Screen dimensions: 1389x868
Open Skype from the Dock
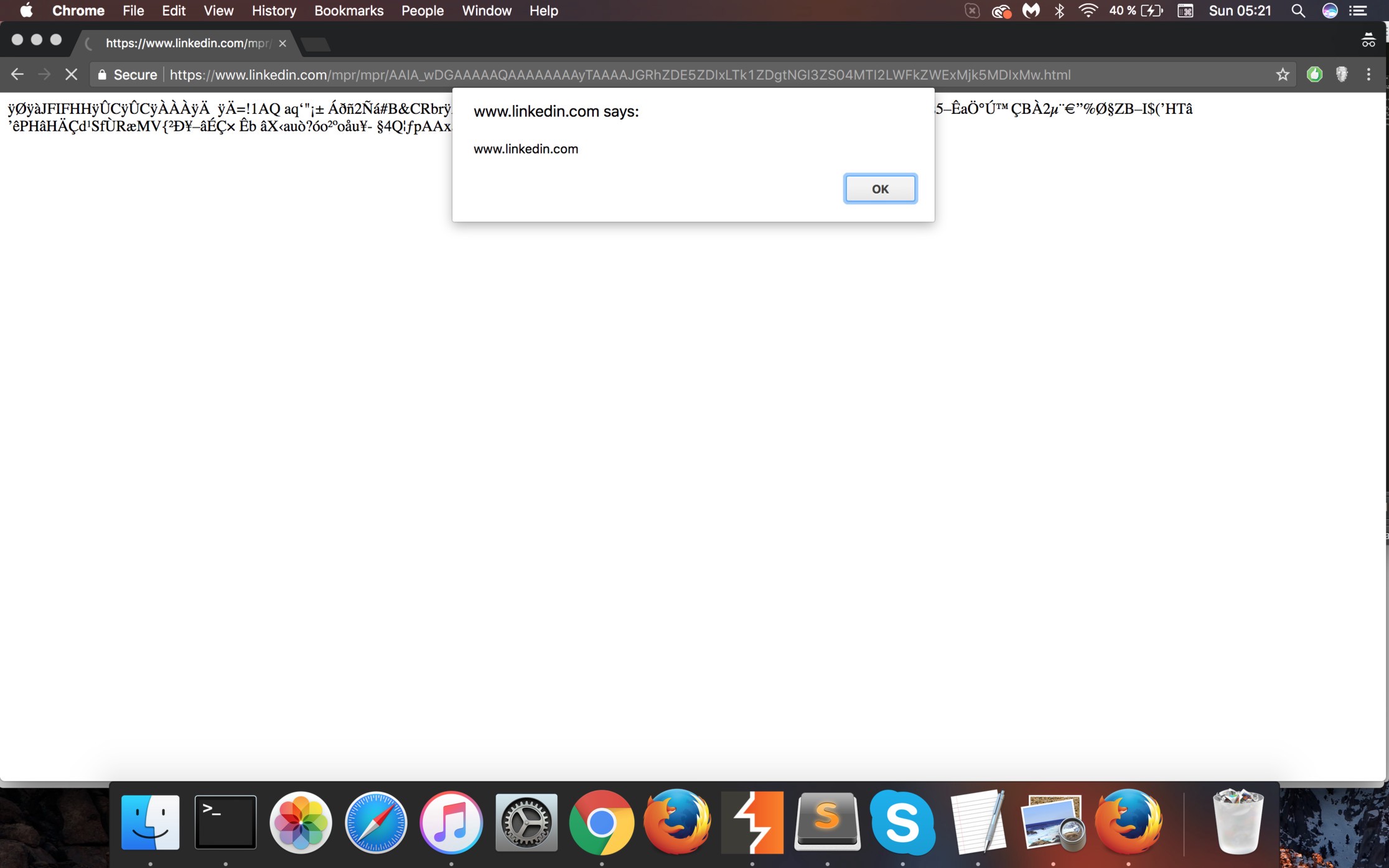point(902,822)
